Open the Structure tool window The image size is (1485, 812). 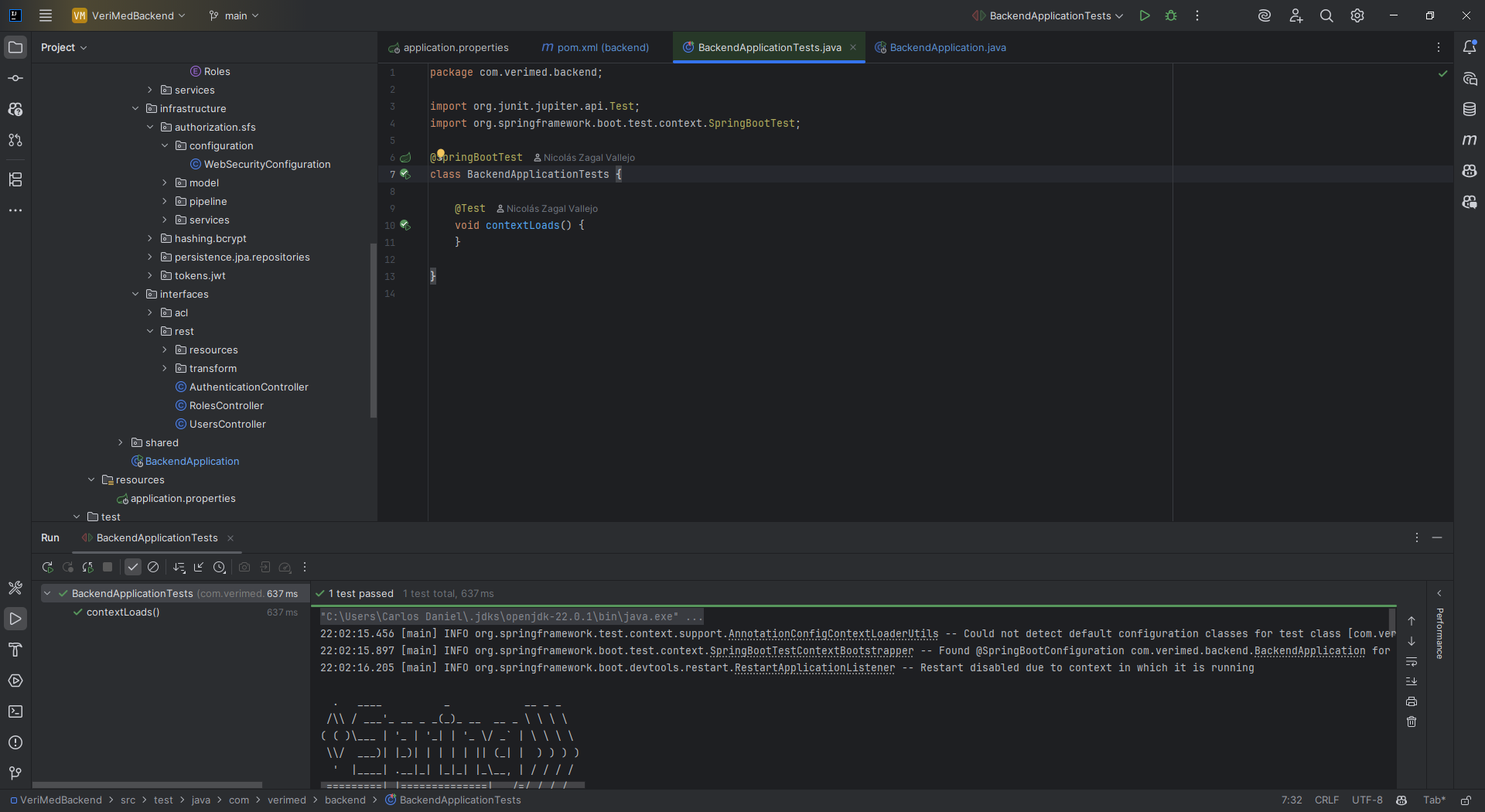15,179
